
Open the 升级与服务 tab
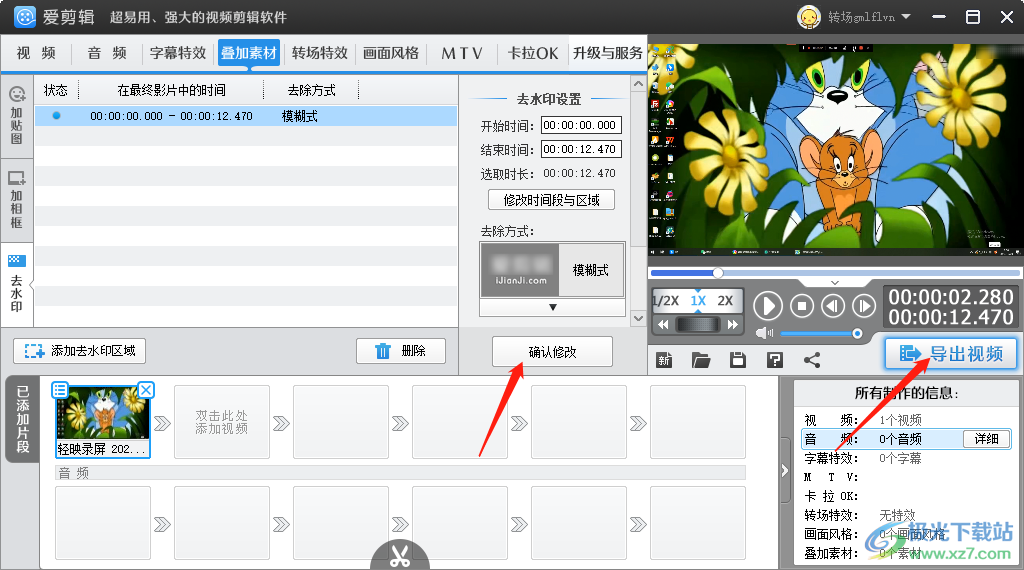[607, 53]
